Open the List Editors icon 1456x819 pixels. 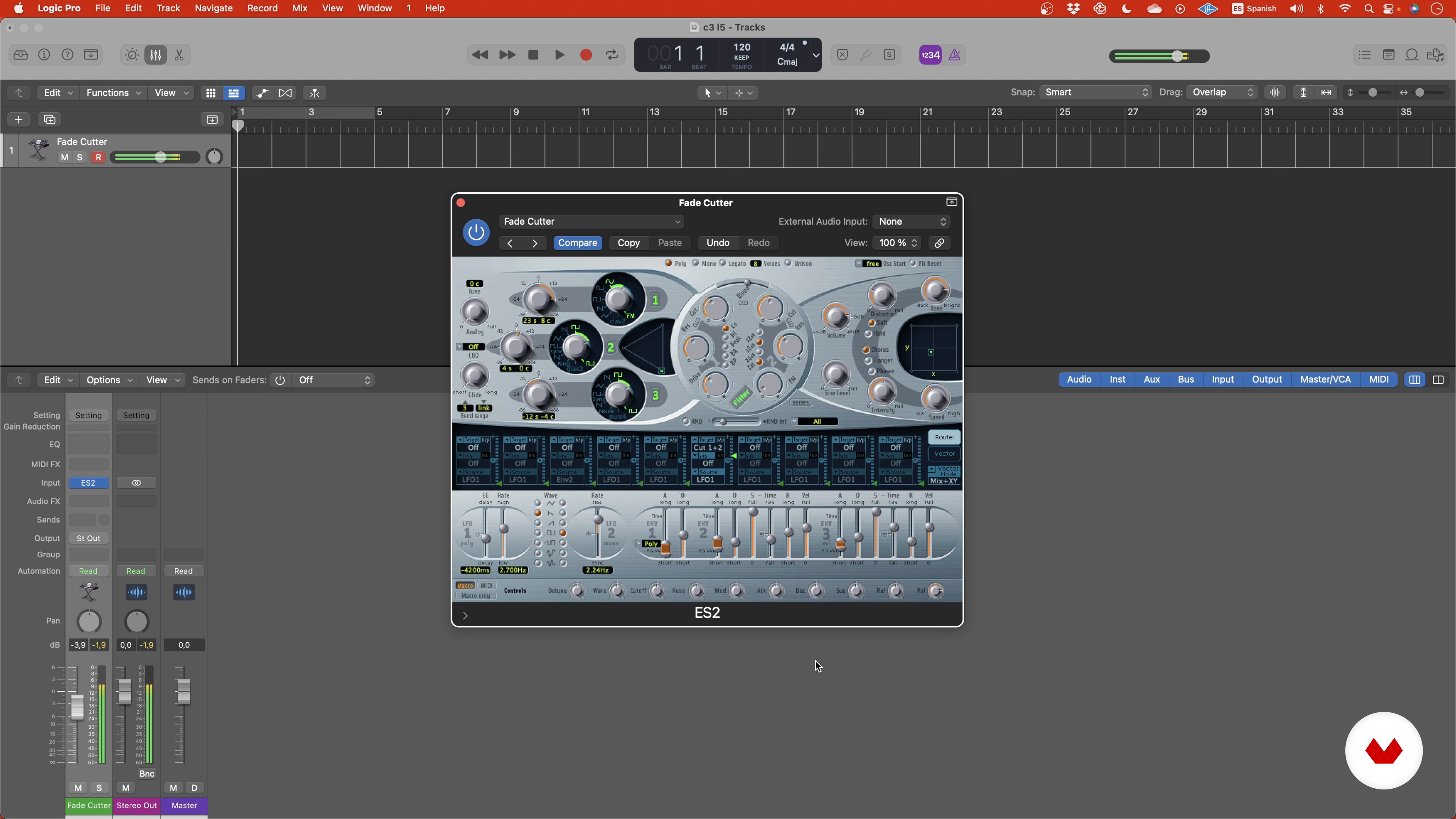(1365, 55)
